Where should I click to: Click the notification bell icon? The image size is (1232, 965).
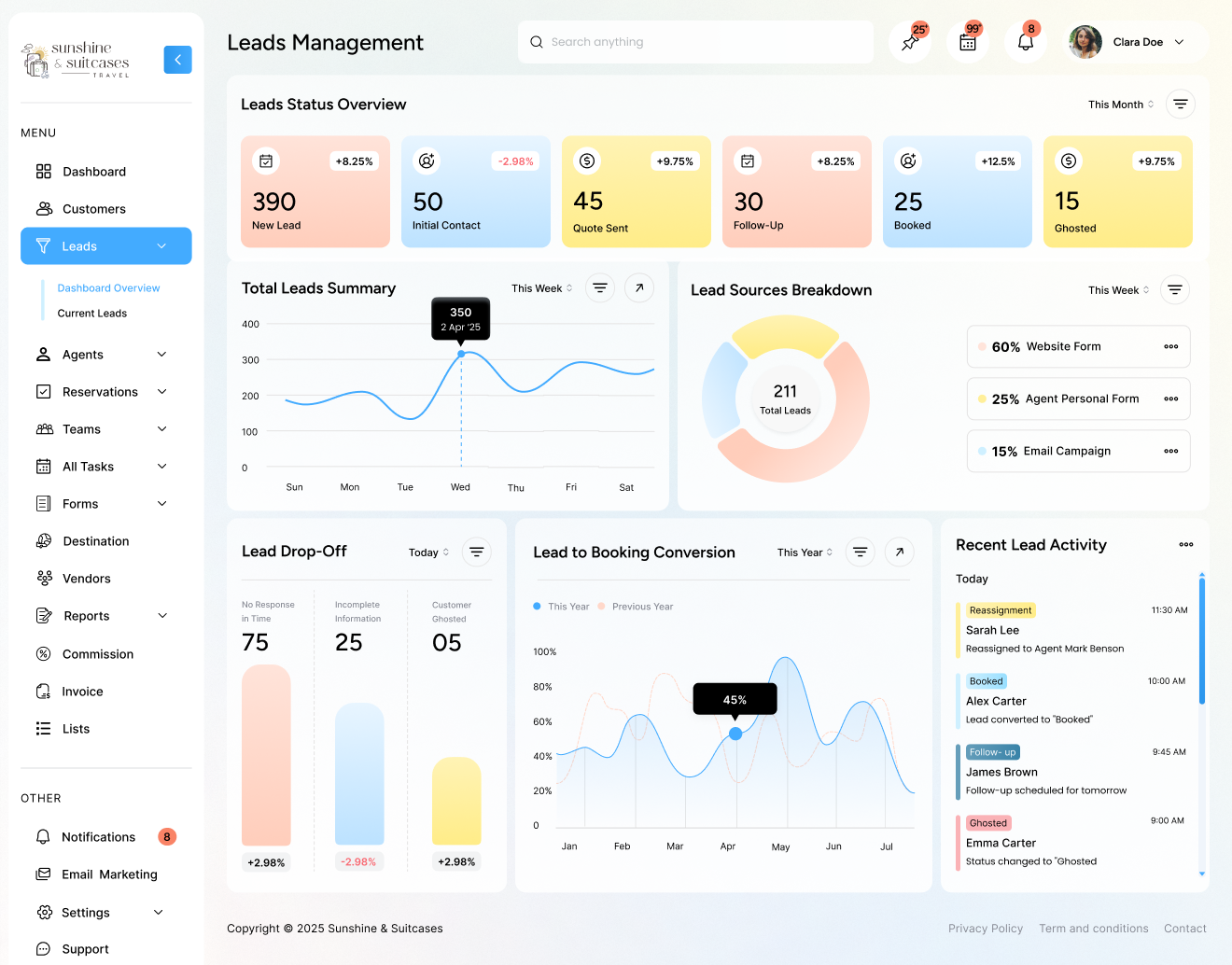pos(1025,43)
